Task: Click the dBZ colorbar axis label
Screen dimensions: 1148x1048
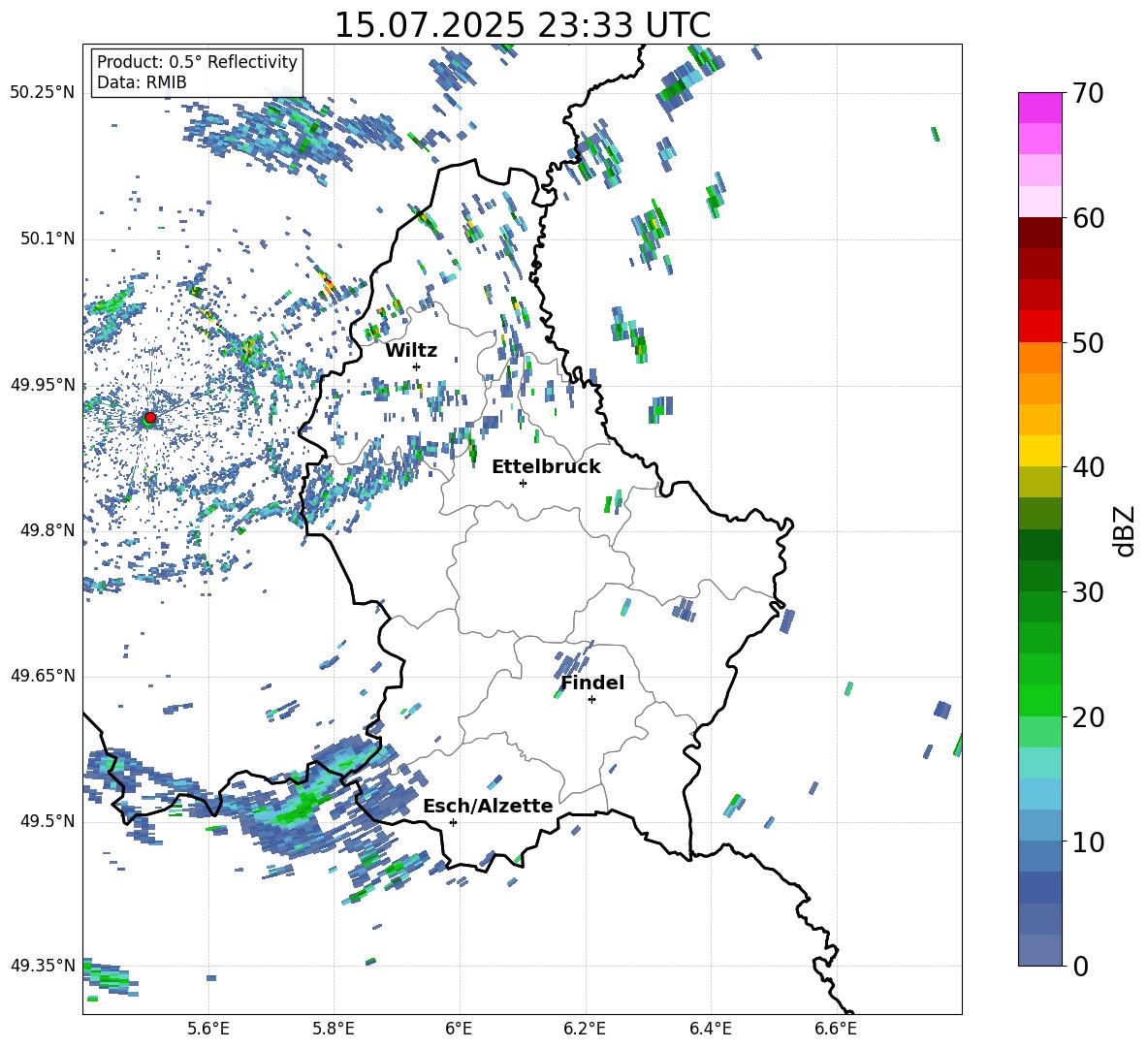Action: pyautogui.click(x=1126, y=530)
